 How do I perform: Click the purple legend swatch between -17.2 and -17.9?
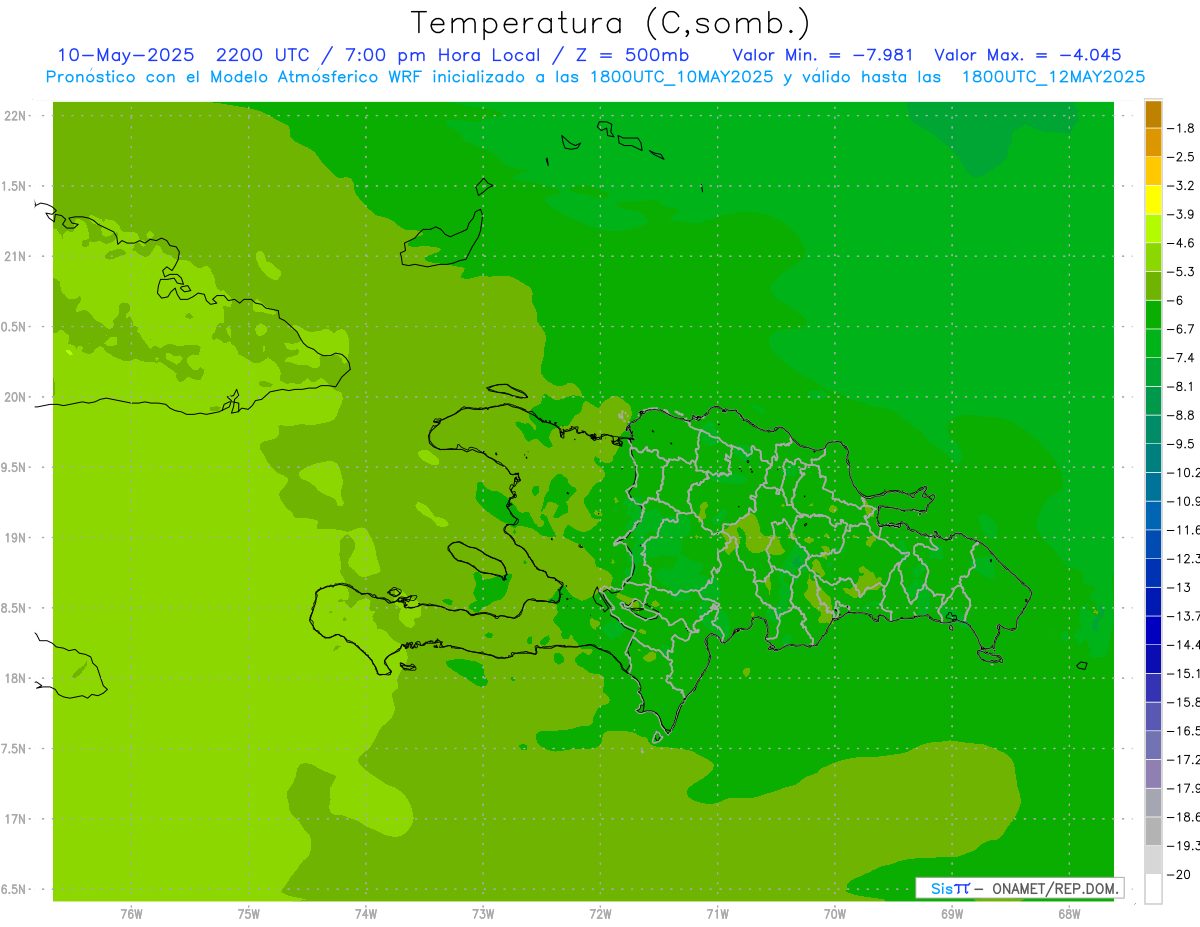point(1153,773)
